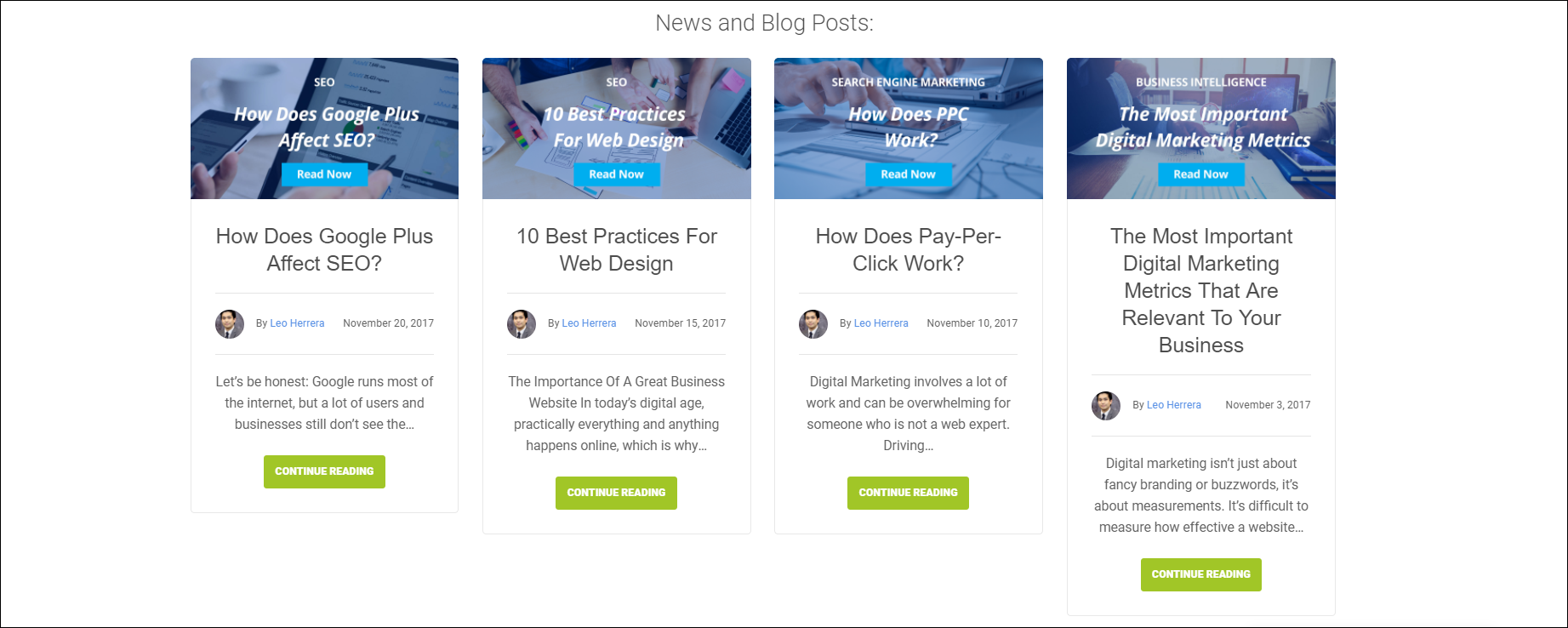Visit Leo Herrera link on November 3 post
Viewport: 1568px width, 628px height.
[1174, 405]
